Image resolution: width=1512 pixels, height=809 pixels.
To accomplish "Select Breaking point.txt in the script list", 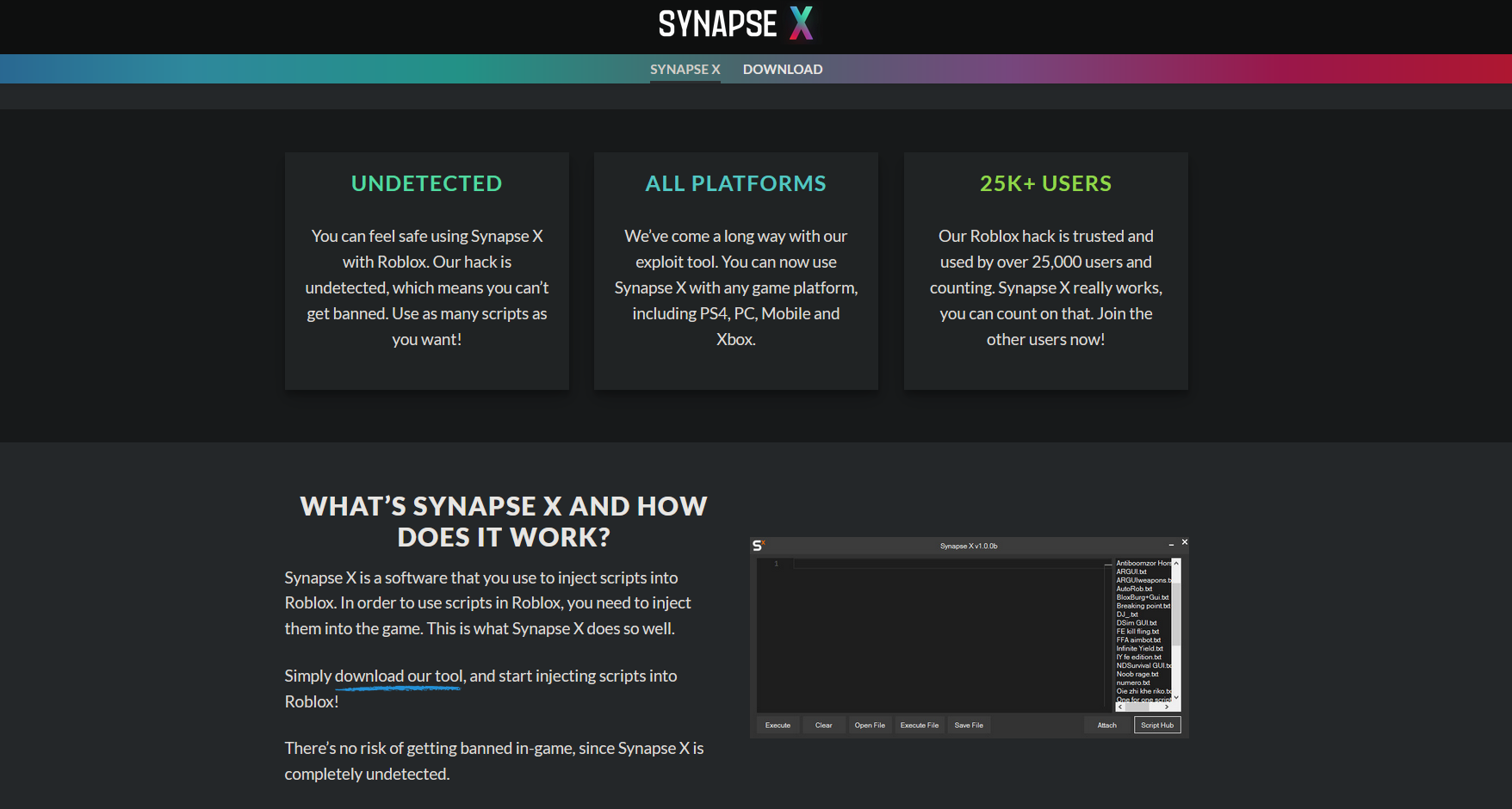I will tap(1143, 606).
